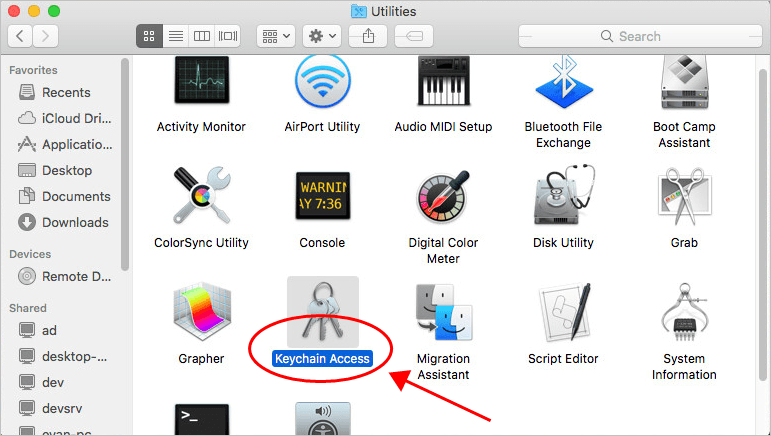
Task: Go back with the back arrow
Action: point(20,36)
